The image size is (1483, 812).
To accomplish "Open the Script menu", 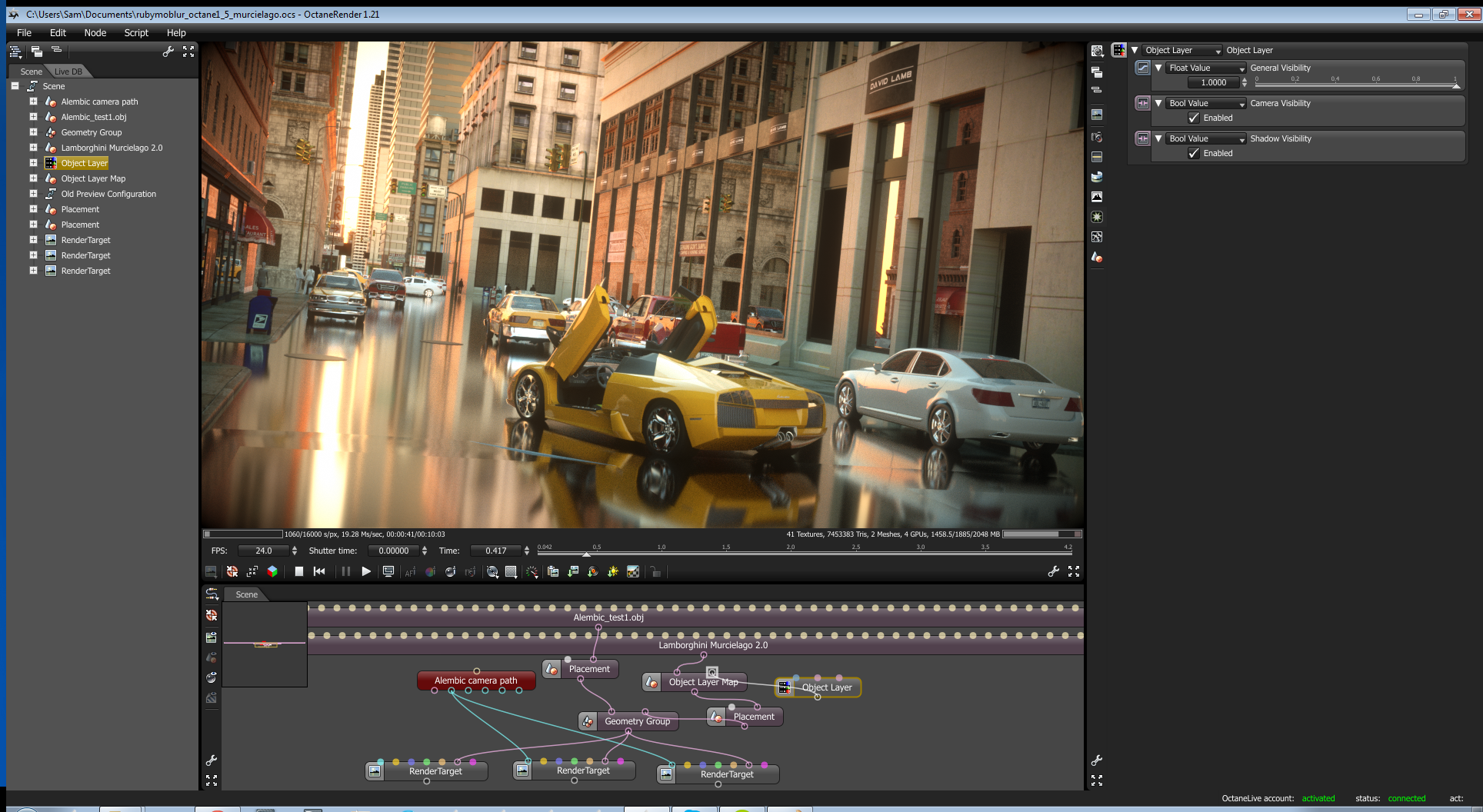I will (136, 33).
